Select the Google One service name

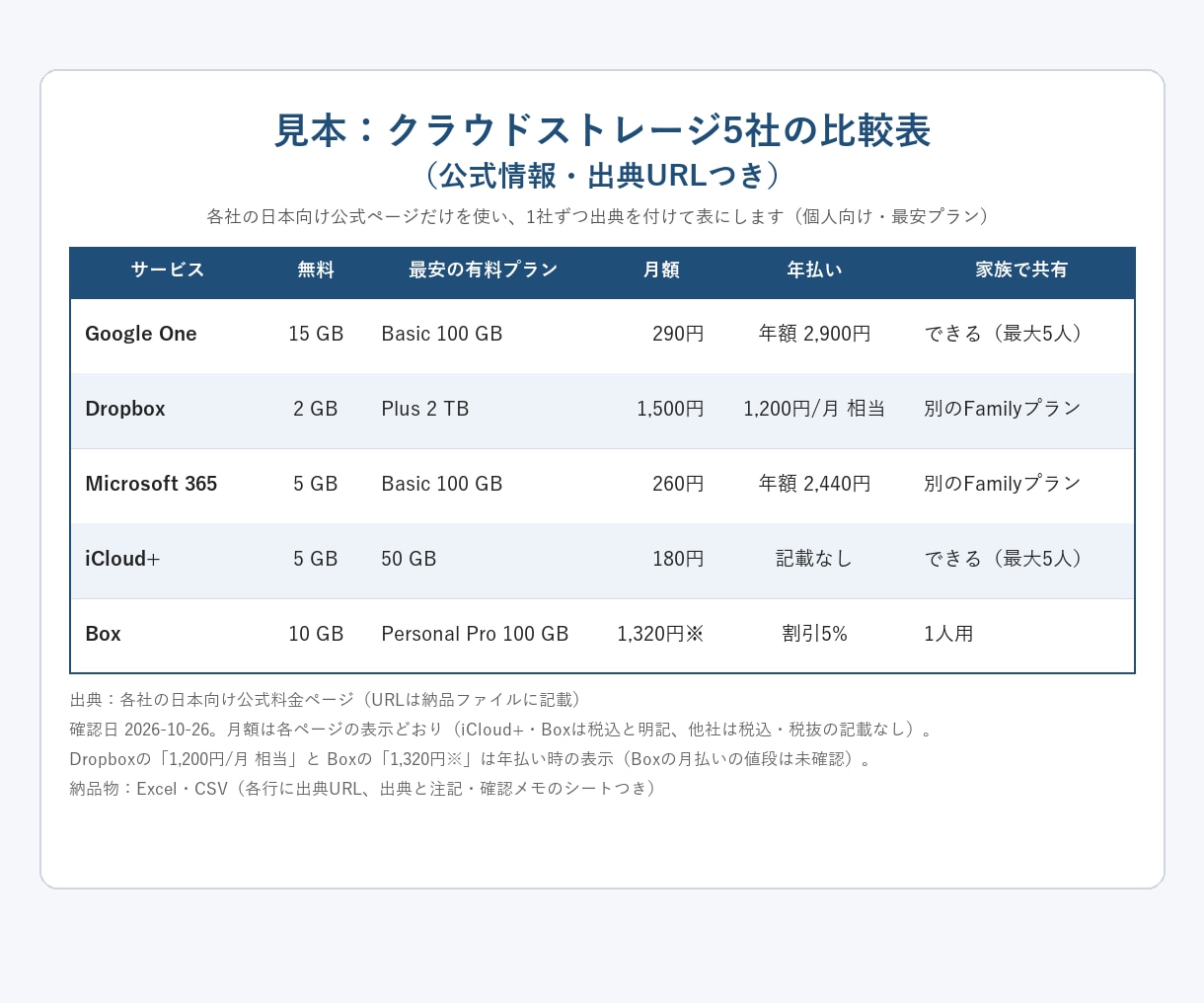coord(141,334)
